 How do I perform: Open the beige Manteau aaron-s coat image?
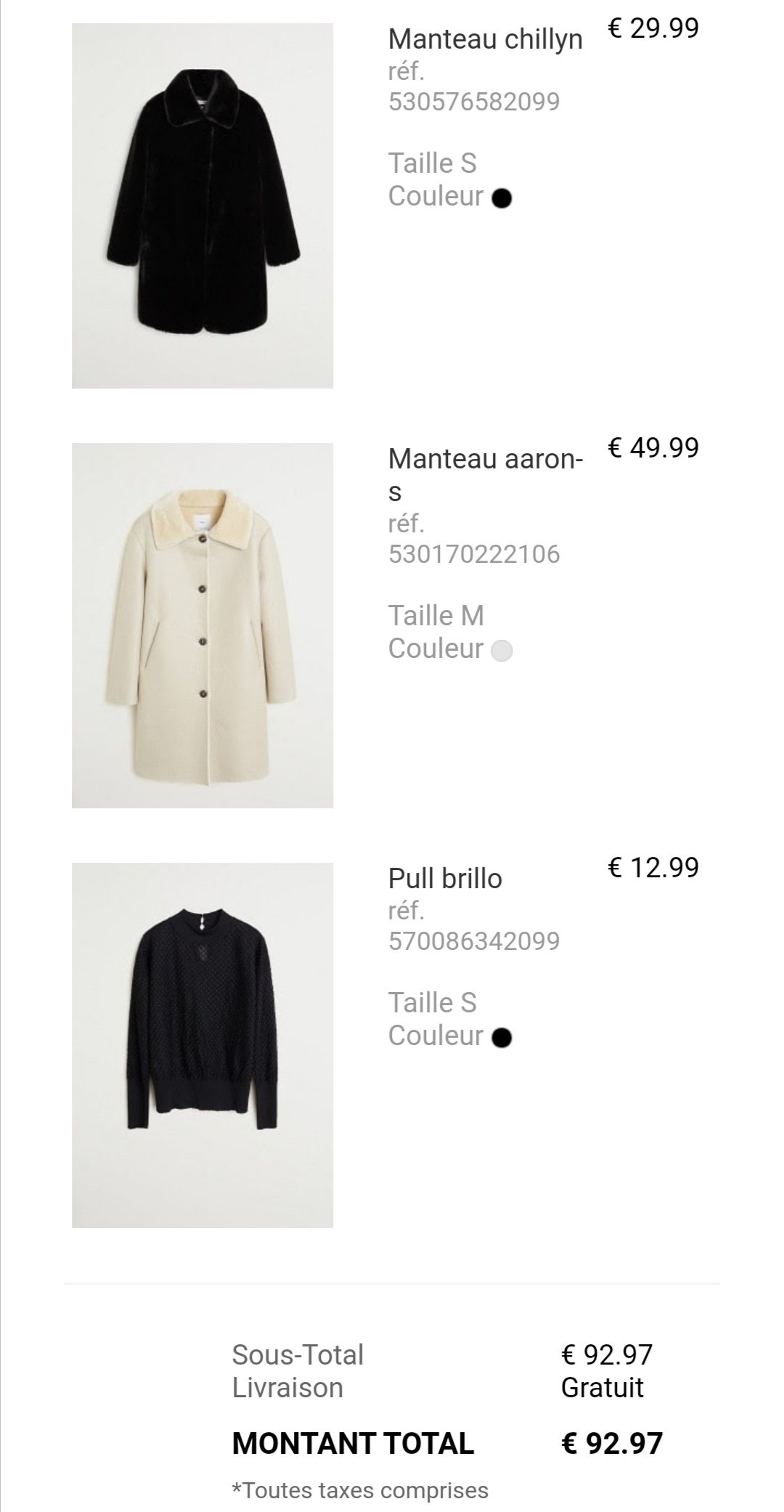click(203, 625)
